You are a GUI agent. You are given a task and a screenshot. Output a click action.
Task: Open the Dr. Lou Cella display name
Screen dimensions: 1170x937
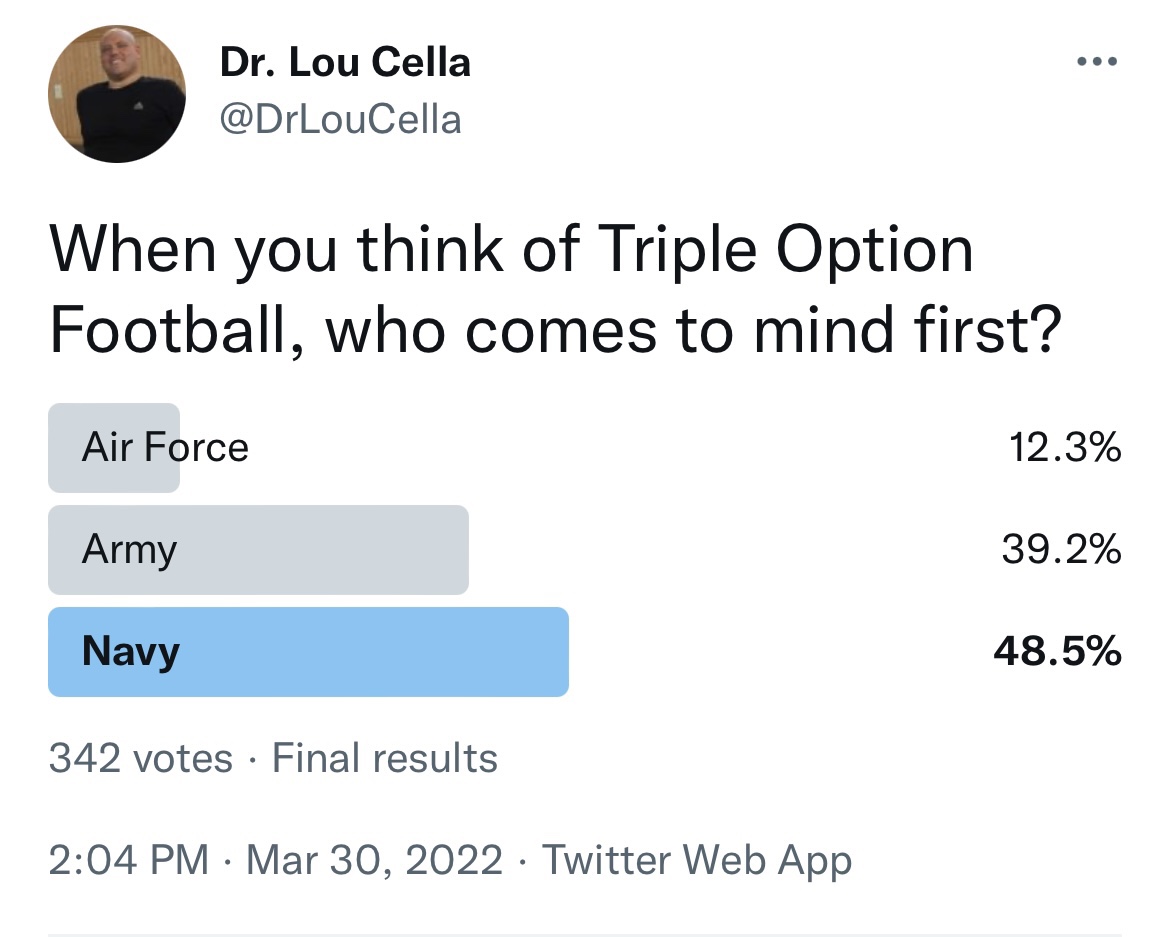pyautogui.click(x=345, y=62)
